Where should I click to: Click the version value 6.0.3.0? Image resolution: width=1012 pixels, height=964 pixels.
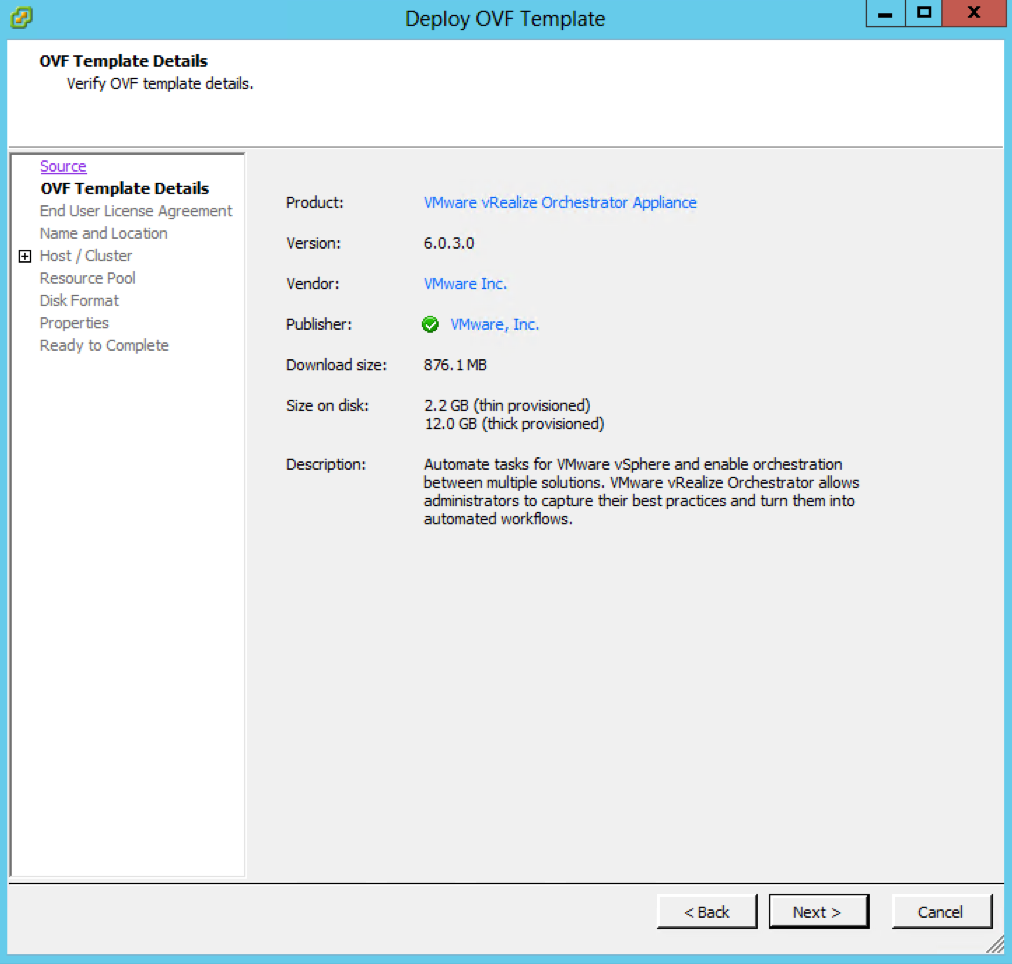click(449, 243)
